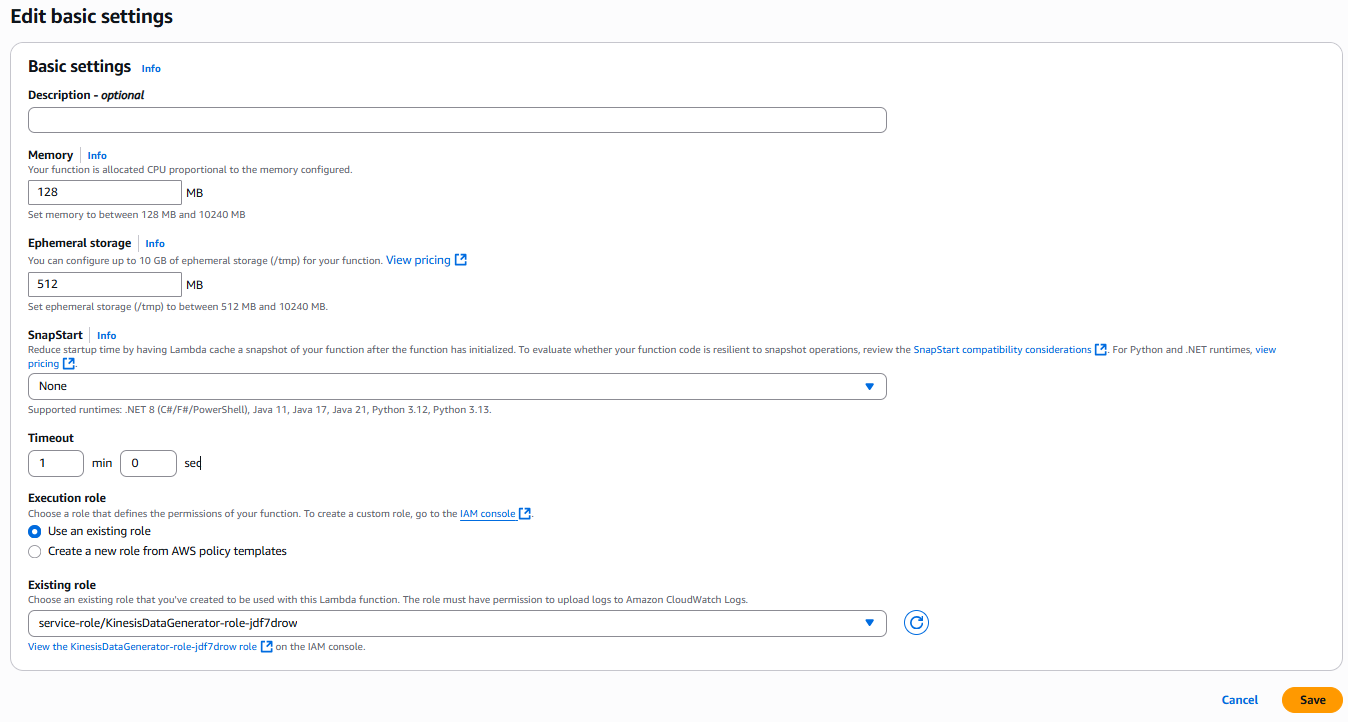Click external icon after SnapStart compatibility considerations
Image resolution: width=1348 pixels, height=722 pixels.
pyautogui.click(x=1101, y=350)
